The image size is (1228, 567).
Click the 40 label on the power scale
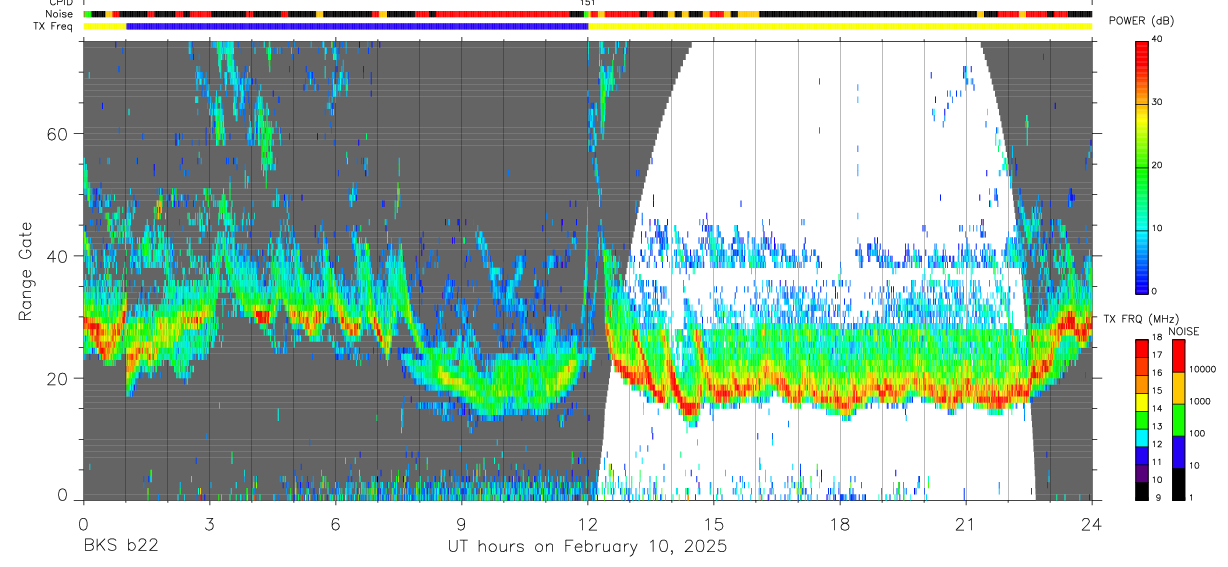[1158, 40]
